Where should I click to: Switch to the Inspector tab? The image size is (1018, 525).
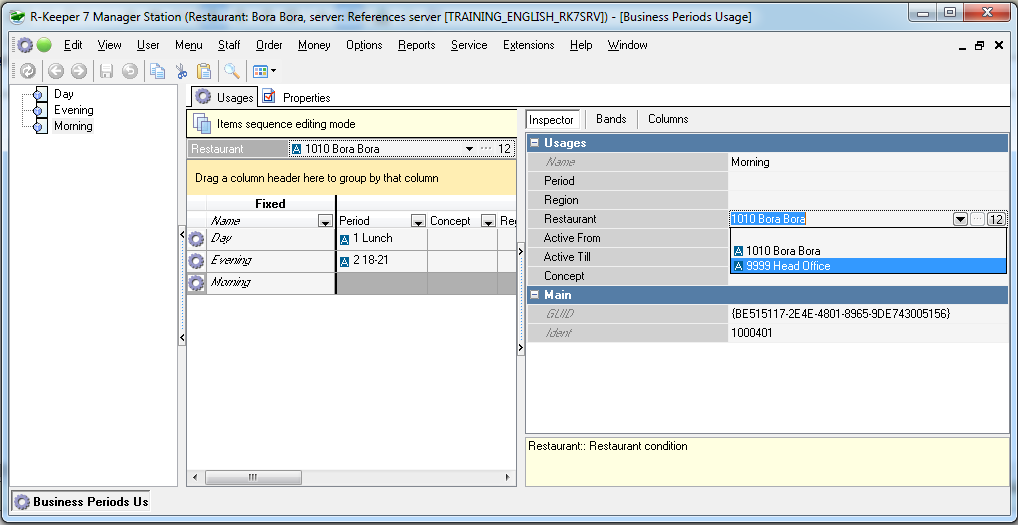tap(551, 119)
